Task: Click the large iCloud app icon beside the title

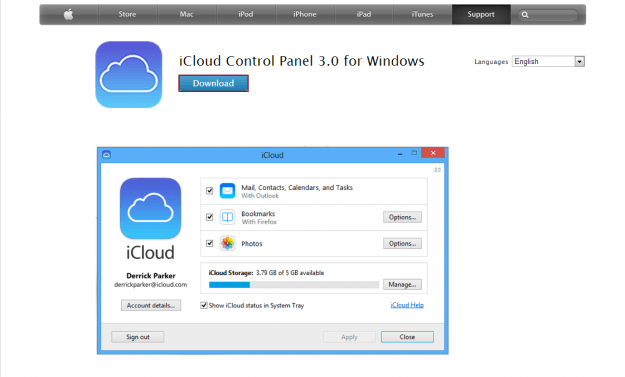Action: (x=129, y=75)
